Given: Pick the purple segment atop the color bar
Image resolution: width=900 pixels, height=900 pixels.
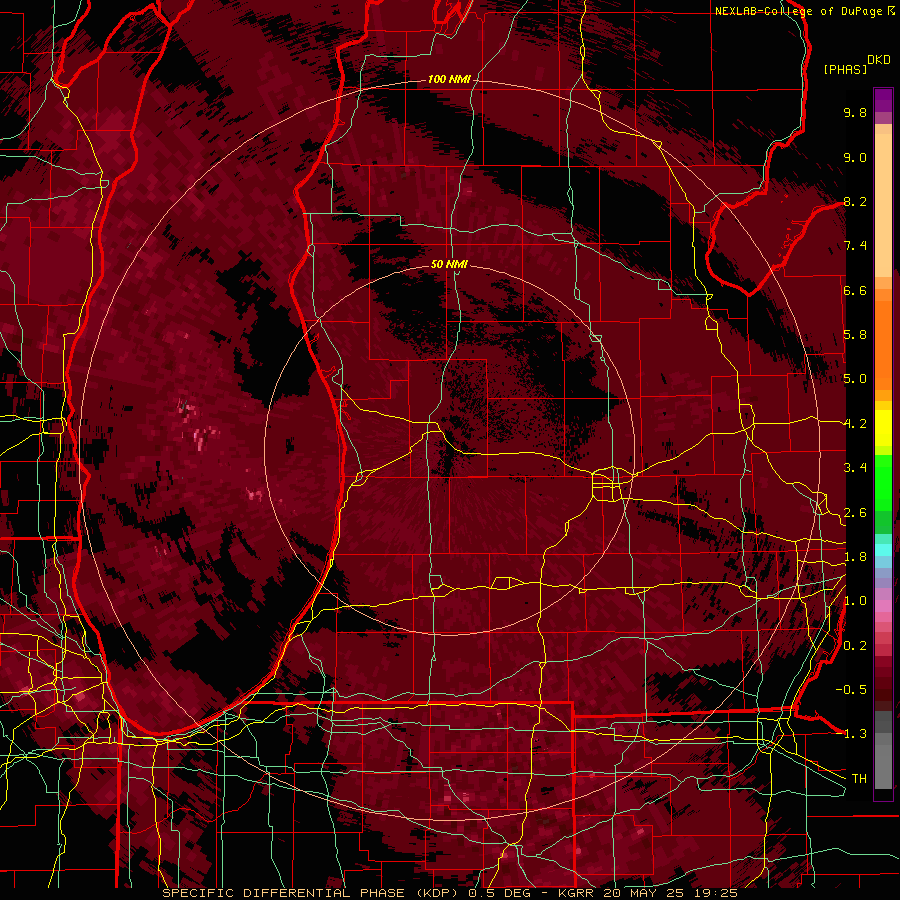Looking at the screenshot, I should [x=883, y=100].
